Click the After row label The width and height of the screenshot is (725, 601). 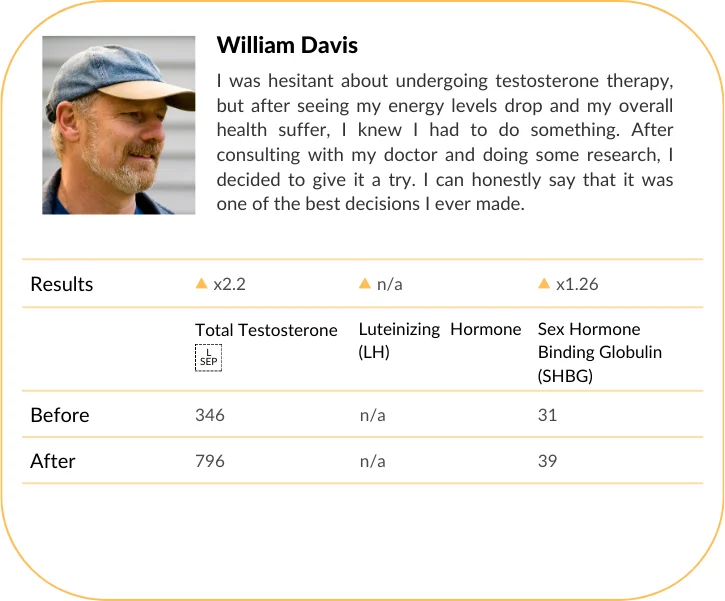53,461
